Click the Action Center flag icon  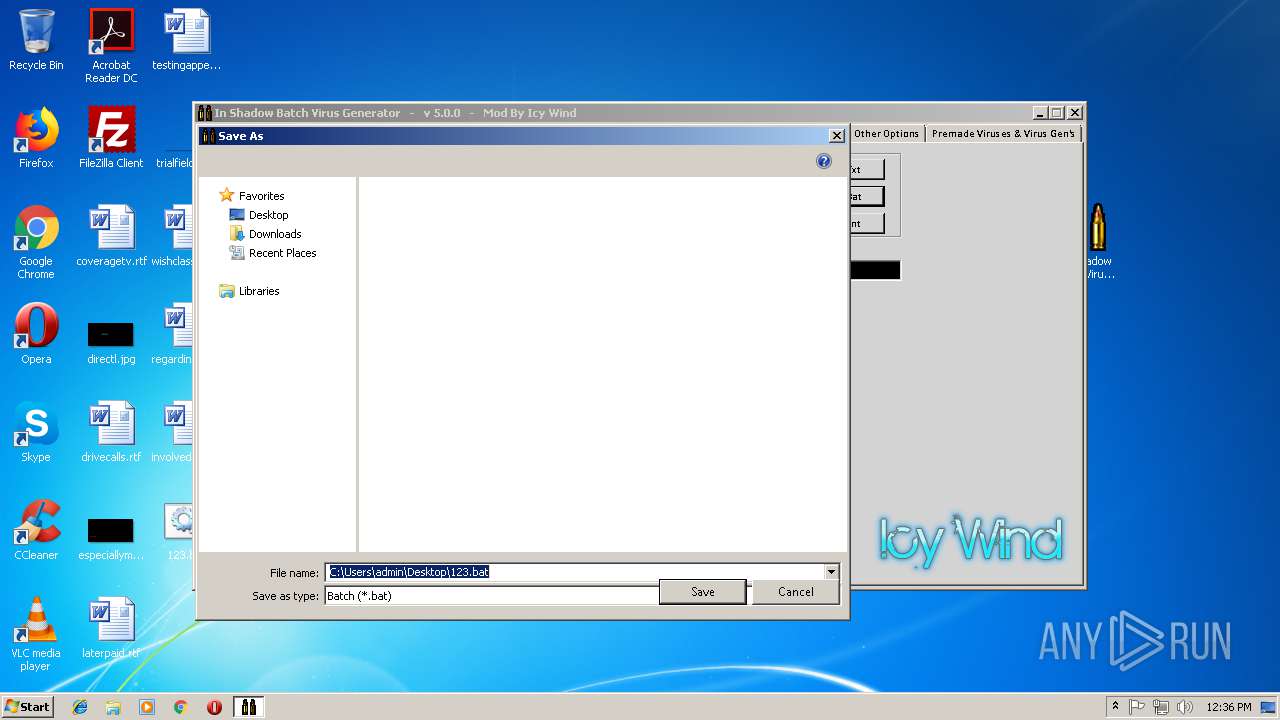pyautogui.click(x=1137, y=707)
